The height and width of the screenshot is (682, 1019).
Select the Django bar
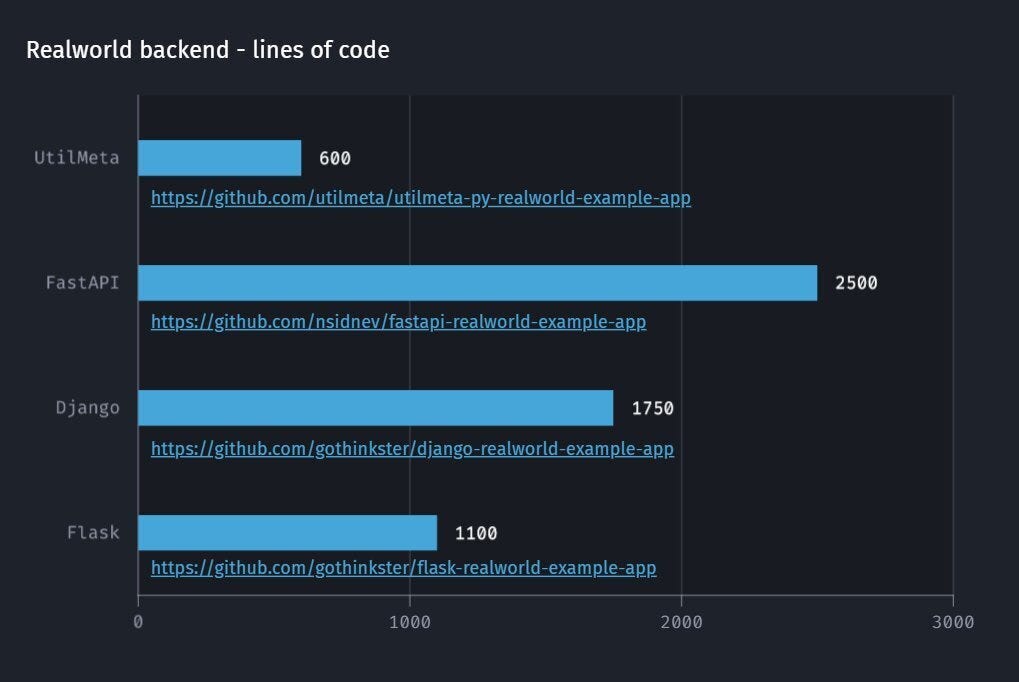point(375,407)
